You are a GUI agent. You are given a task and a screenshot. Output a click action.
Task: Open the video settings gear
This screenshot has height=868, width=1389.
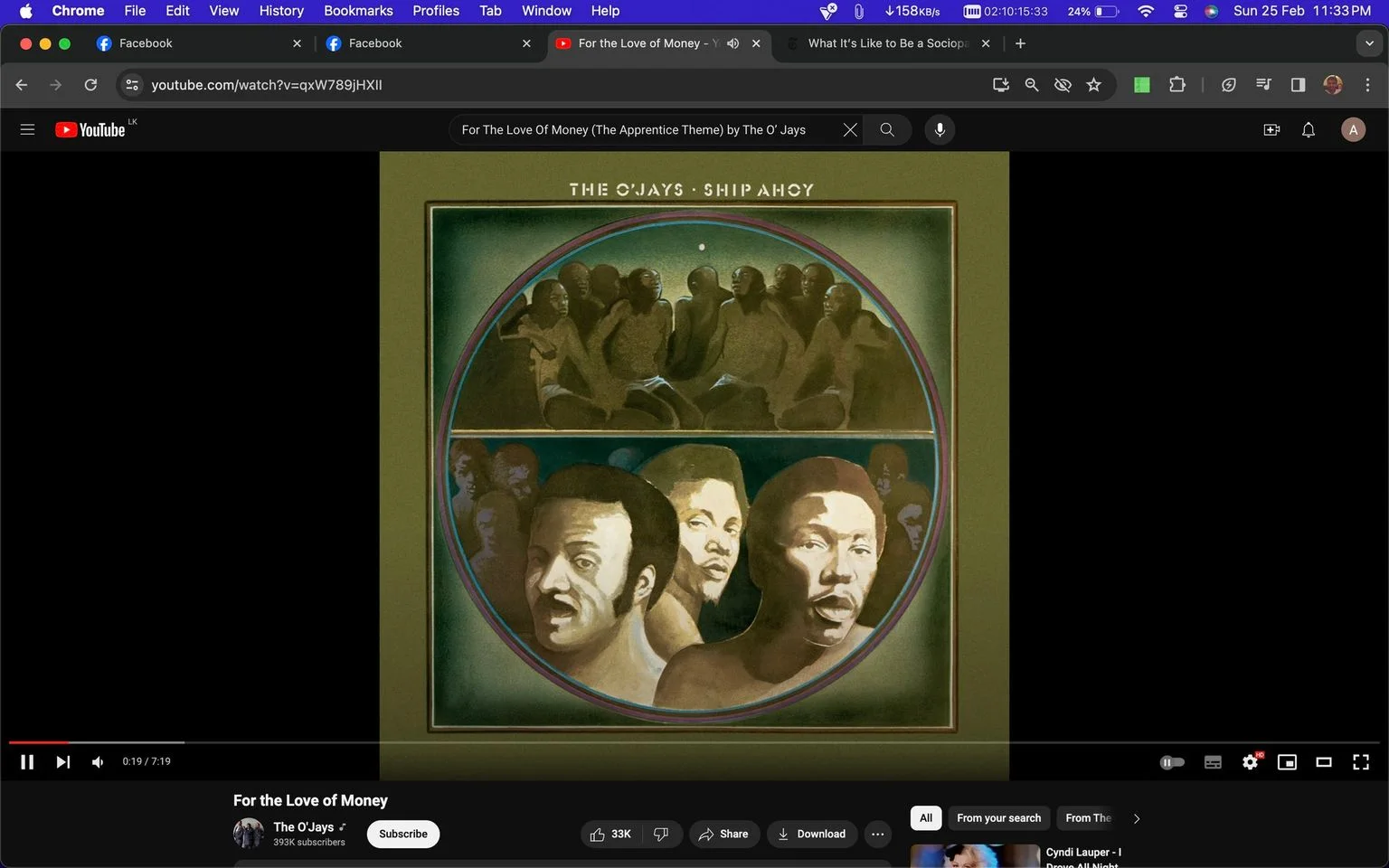click(1251, 762)
